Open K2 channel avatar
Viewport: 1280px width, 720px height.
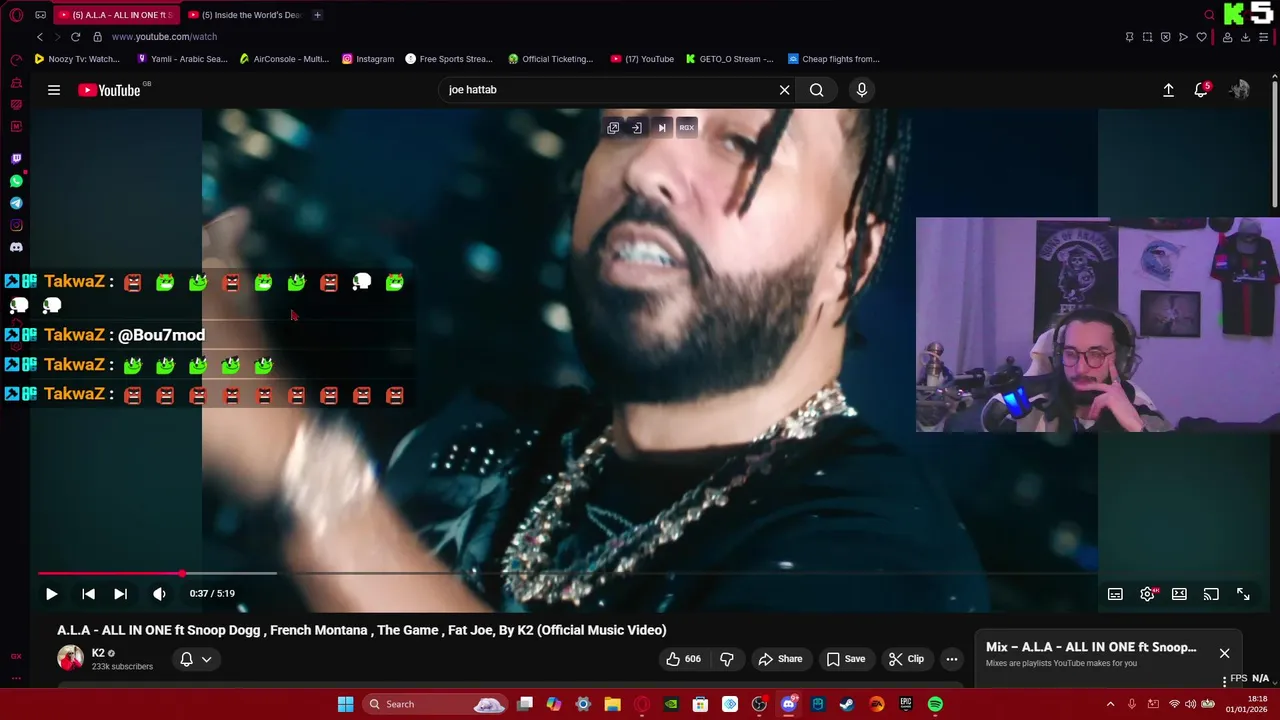(70, 658)
